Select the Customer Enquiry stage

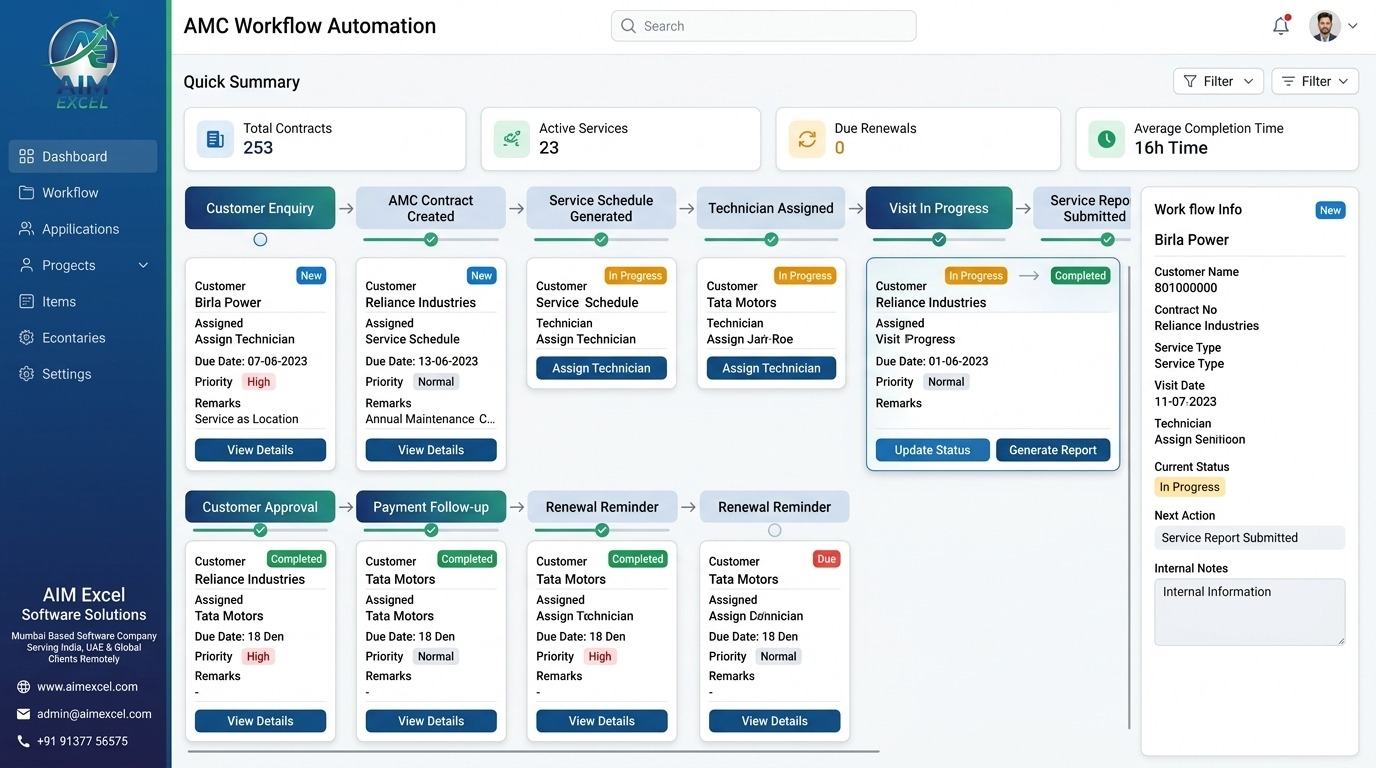tap(260, 208)
